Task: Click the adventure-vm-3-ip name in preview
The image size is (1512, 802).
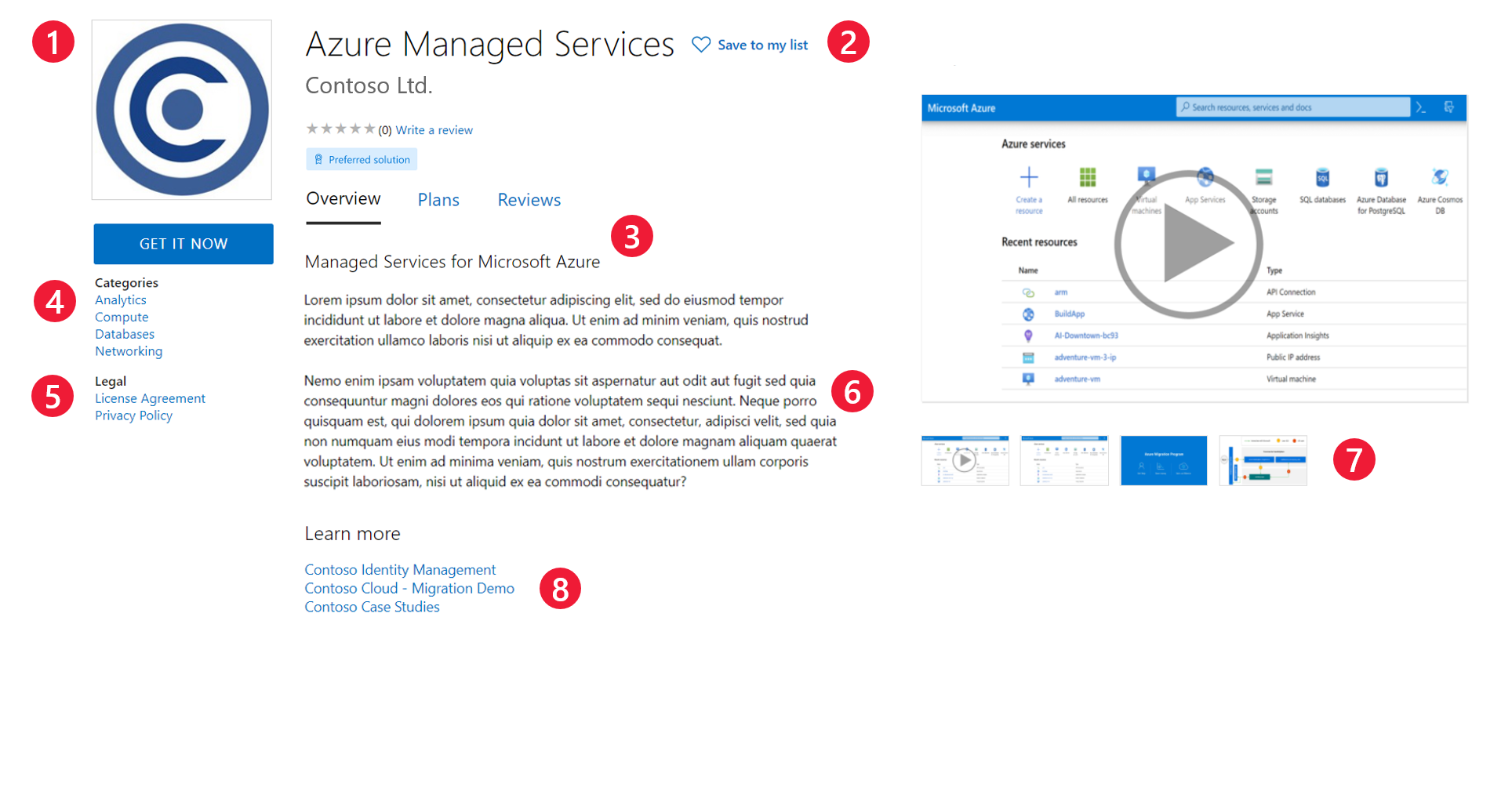Action: click(1085, 357)
